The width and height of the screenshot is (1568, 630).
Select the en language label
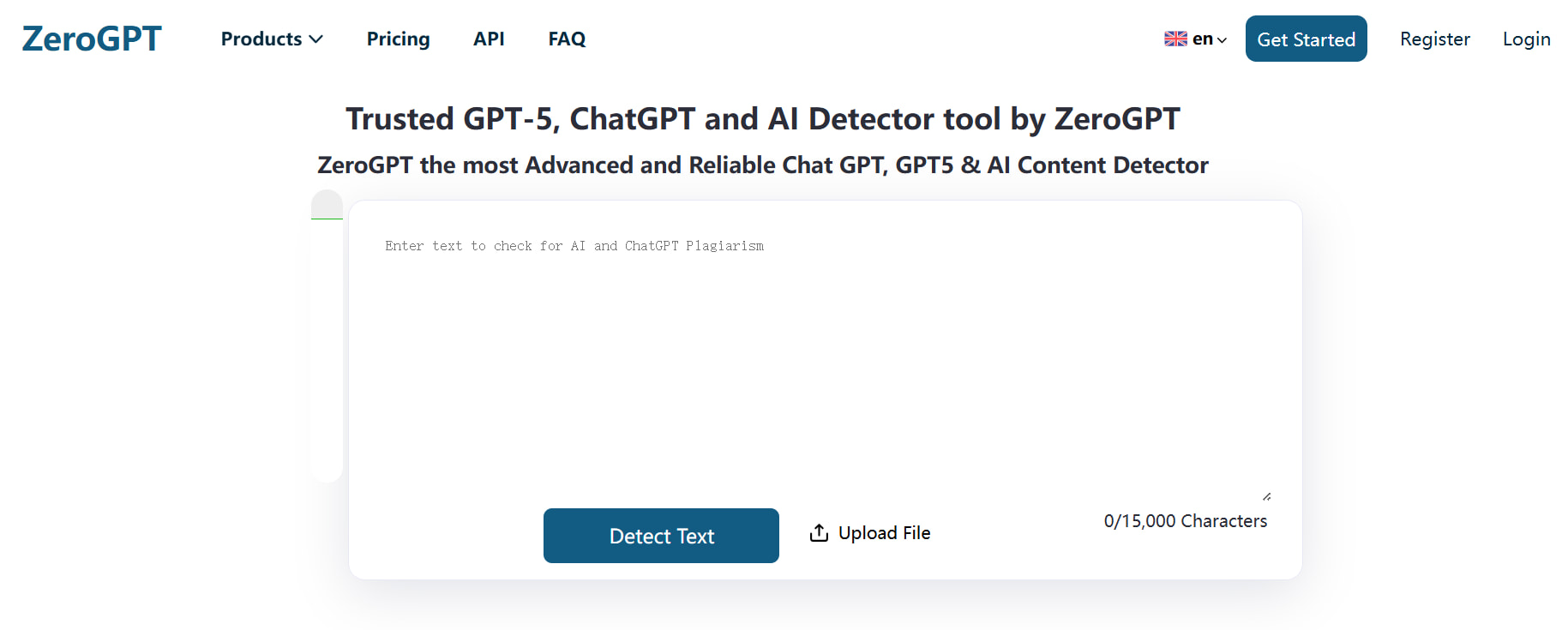pos(1201,39)
